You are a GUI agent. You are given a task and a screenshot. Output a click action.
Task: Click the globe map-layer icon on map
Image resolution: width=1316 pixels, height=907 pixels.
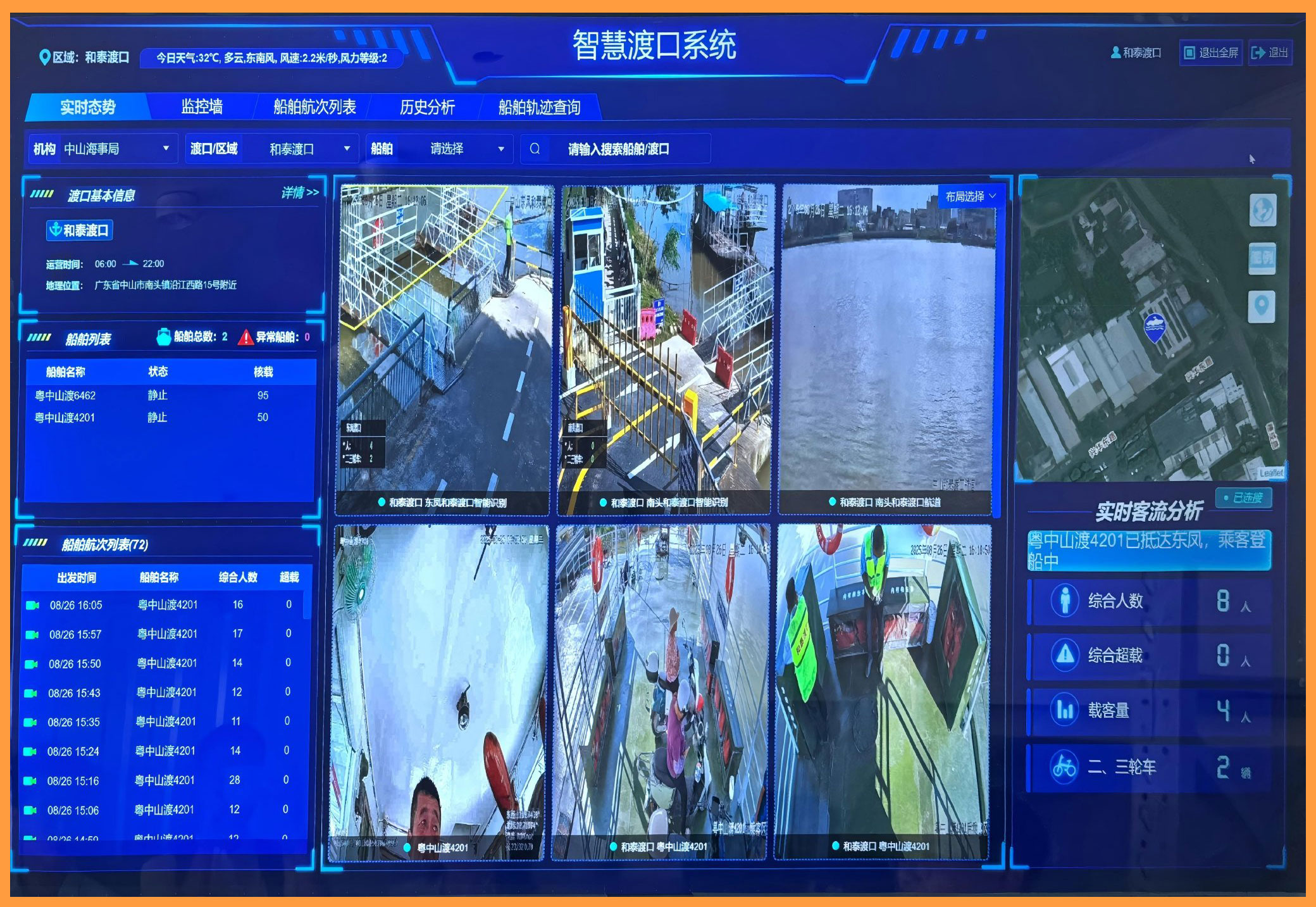point(1263,210)
